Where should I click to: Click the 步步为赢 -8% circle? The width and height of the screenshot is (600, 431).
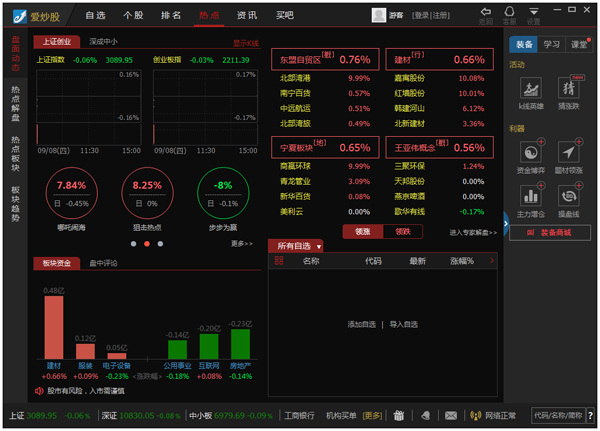click(x=223, y=193)
